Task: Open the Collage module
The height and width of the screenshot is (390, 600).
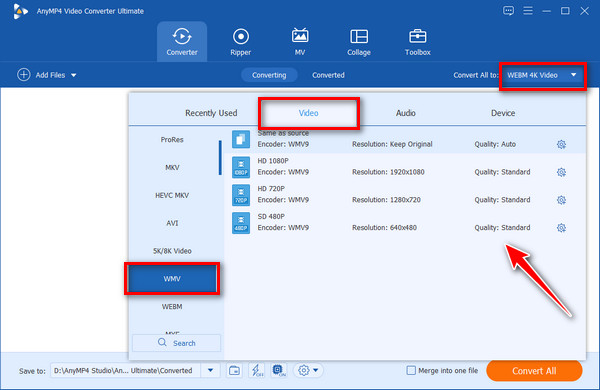Action: pos(359,42)
